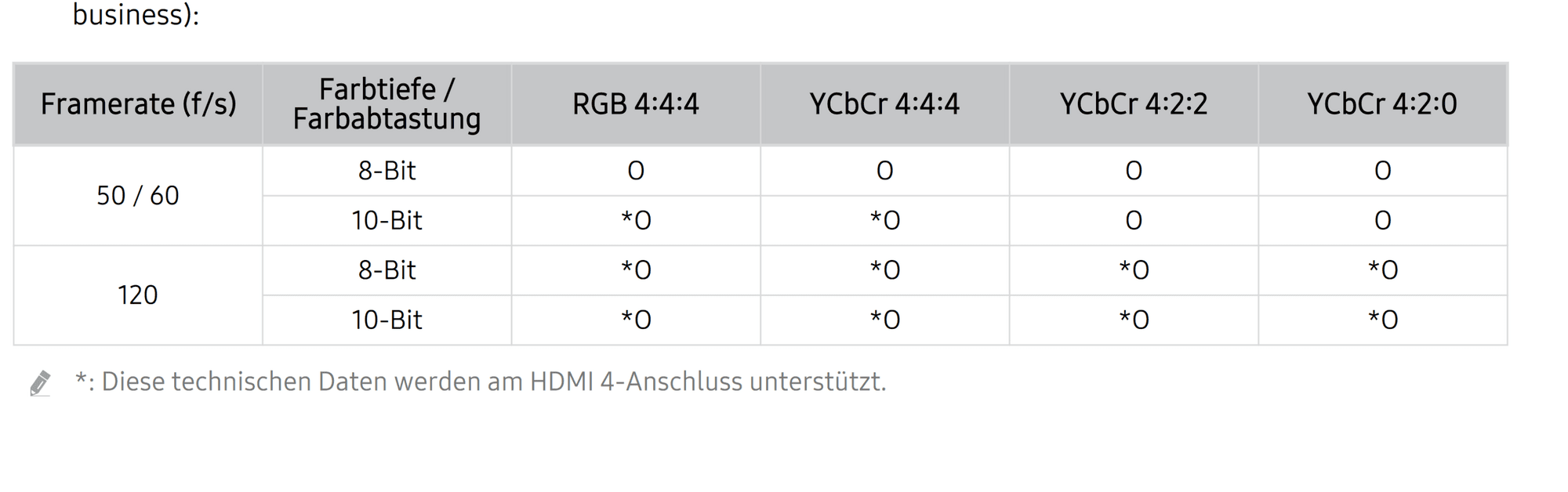Click the YCbCr 4:4:4 column header
1568x492 pixels.
coord(884,104)
